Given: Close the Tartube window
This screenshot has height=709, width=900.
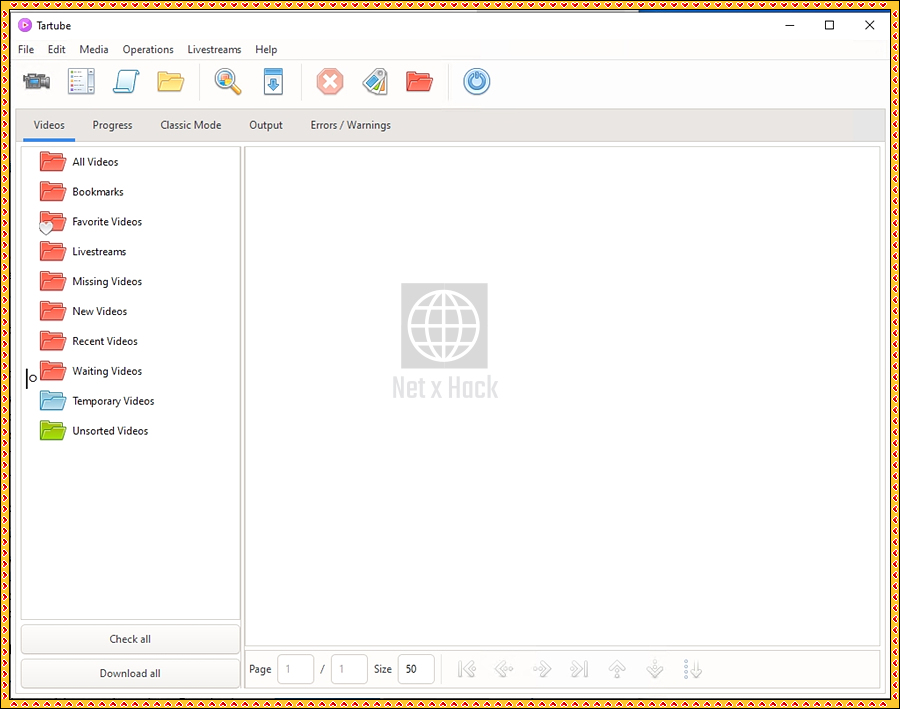Looking at the screenshot, I should point(870,25).
